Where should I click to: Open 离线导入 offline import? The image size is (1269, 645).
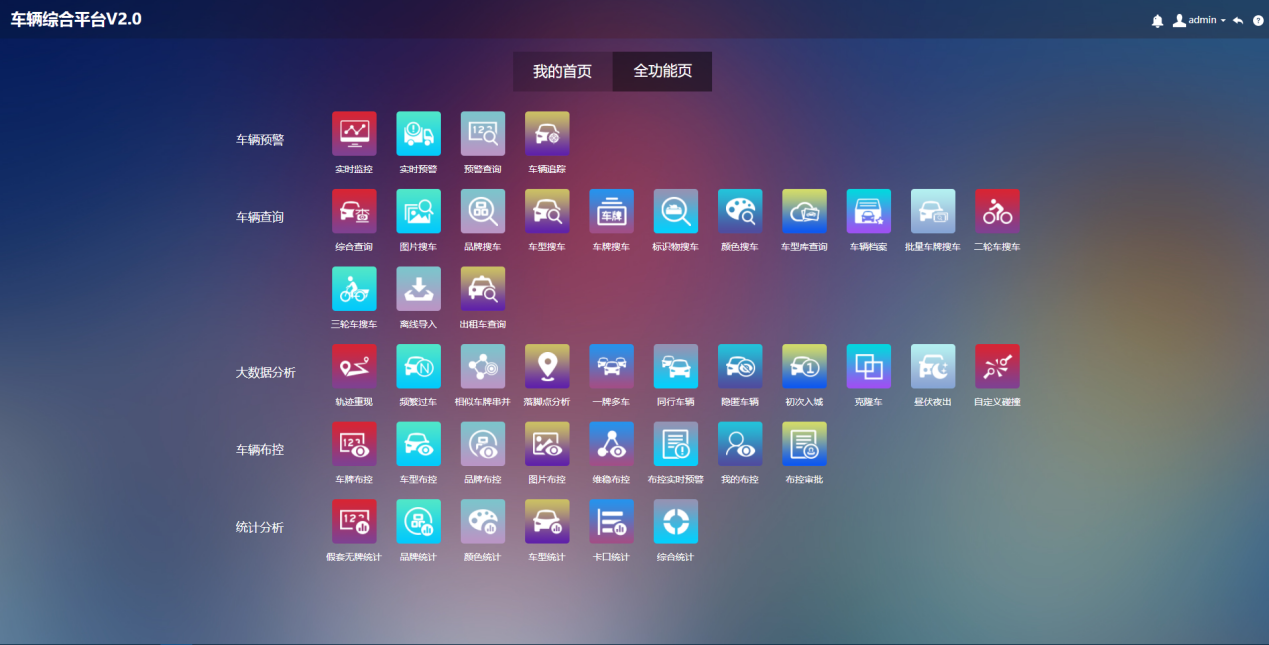coord(418,289)
